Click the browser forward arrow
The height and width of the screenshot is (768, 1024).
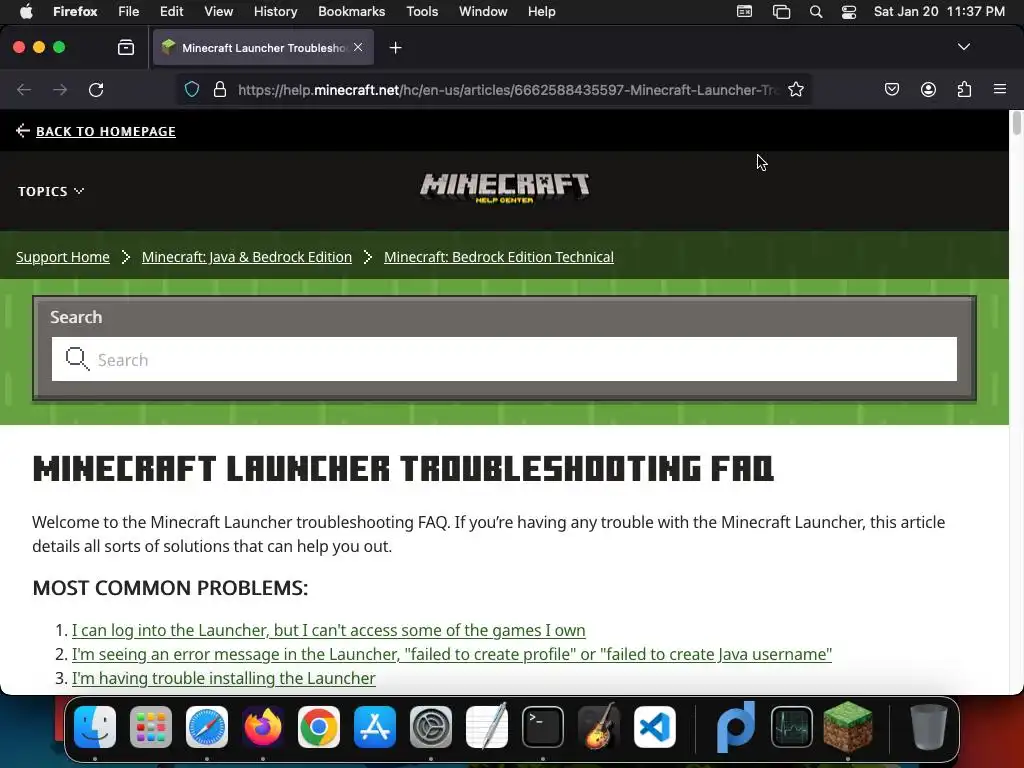pos(60,89)
